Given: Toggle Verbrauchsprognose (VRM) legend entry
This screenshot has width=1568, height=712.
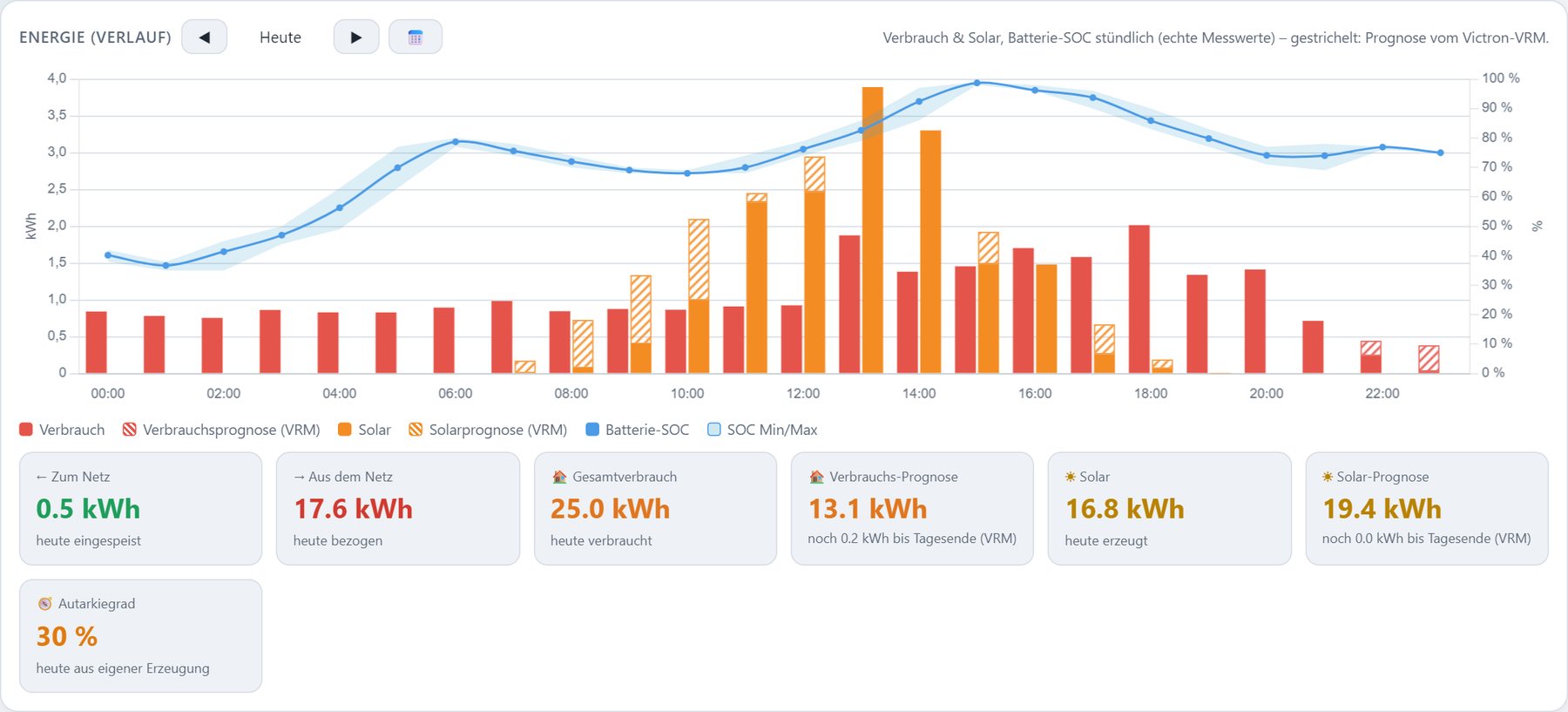Looking at the screenshot, I should click(221, 430).
